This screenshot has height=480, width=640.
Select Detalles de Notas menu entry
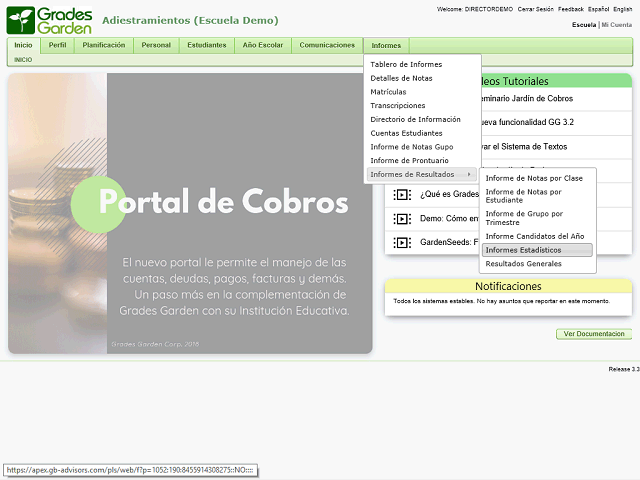(x=422, y=78)
